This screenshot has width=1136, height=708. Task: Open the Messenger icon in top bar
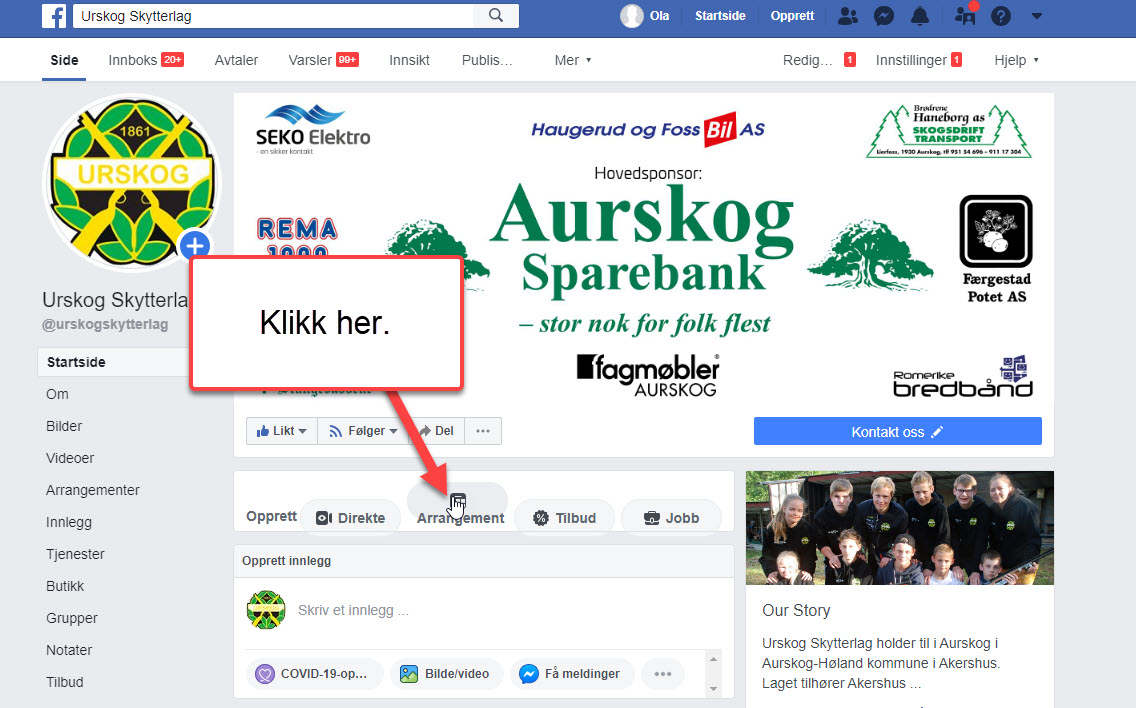point(884,16)
